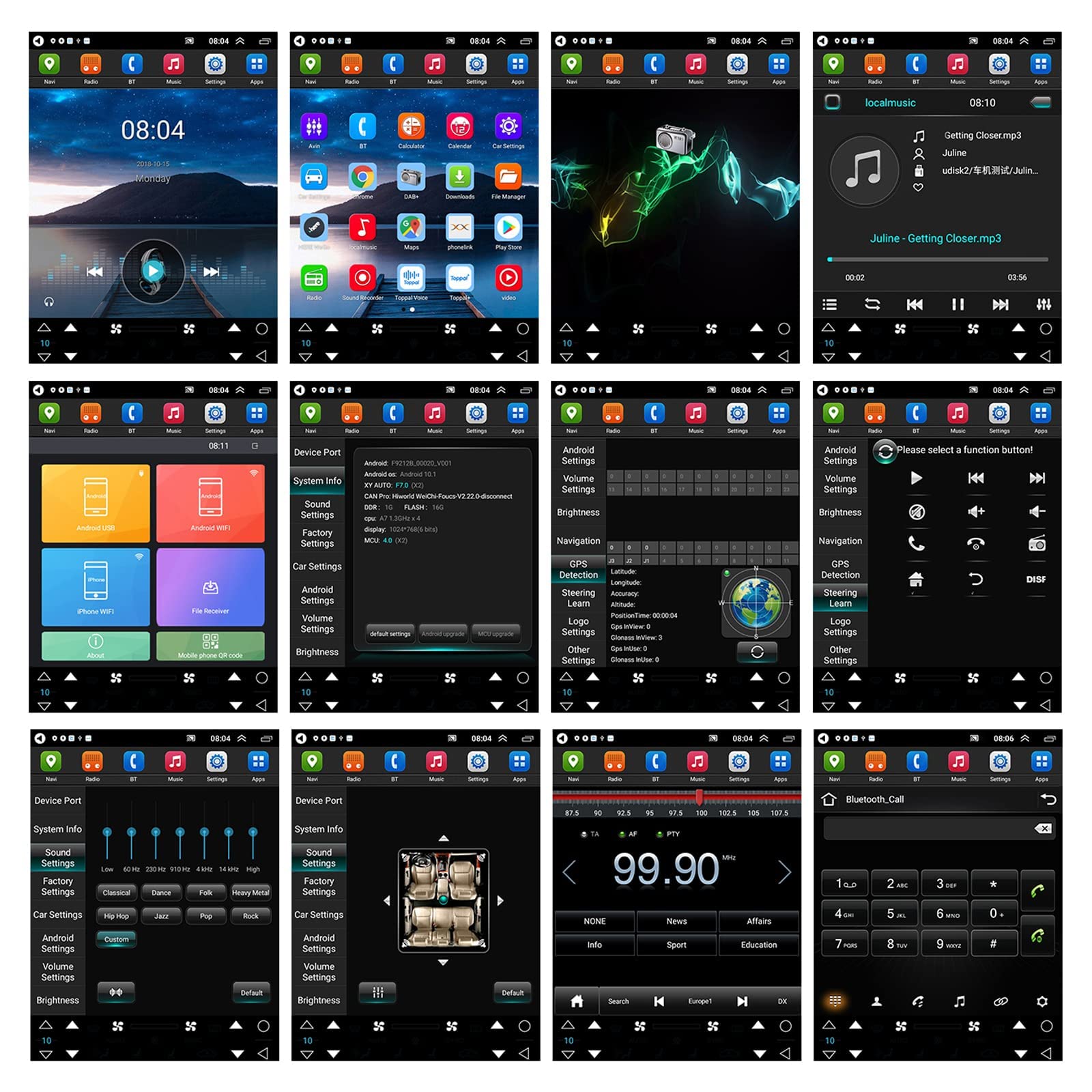The width and height of the screenshot is (1092, 1092).
Task: Enable the AF radio option
Action: click(x=628, y=834)
